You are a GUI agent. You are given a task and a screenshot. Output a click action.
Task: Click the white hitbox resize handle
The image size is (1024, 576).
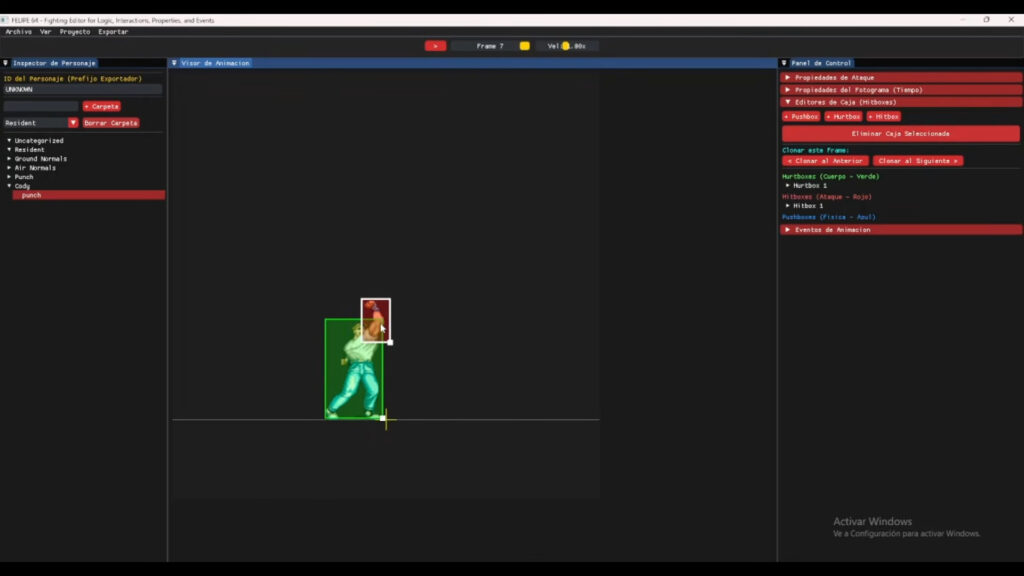pos(390,342)
